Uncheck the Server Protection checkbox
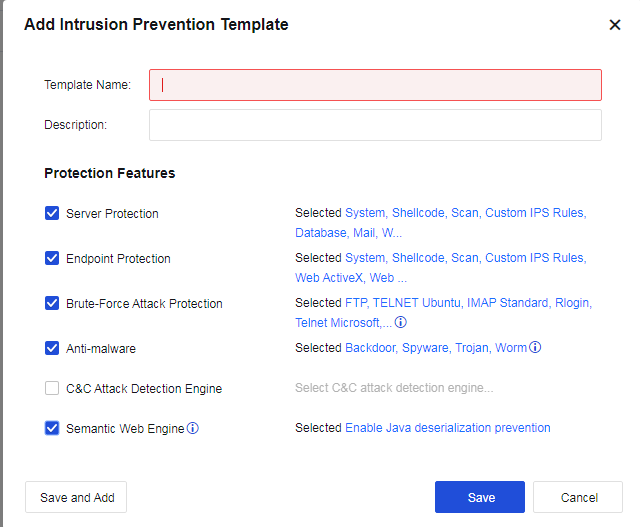Image resolution: width=640 pixels, height=527 pixels. (52, 213)
